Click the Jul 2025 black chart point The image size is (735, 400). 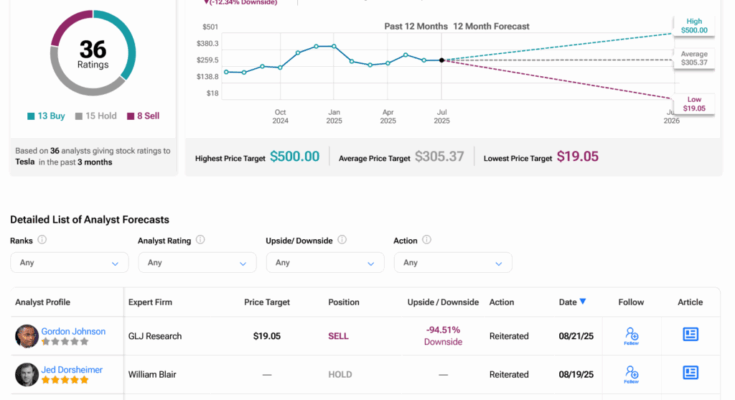point(442,60)
